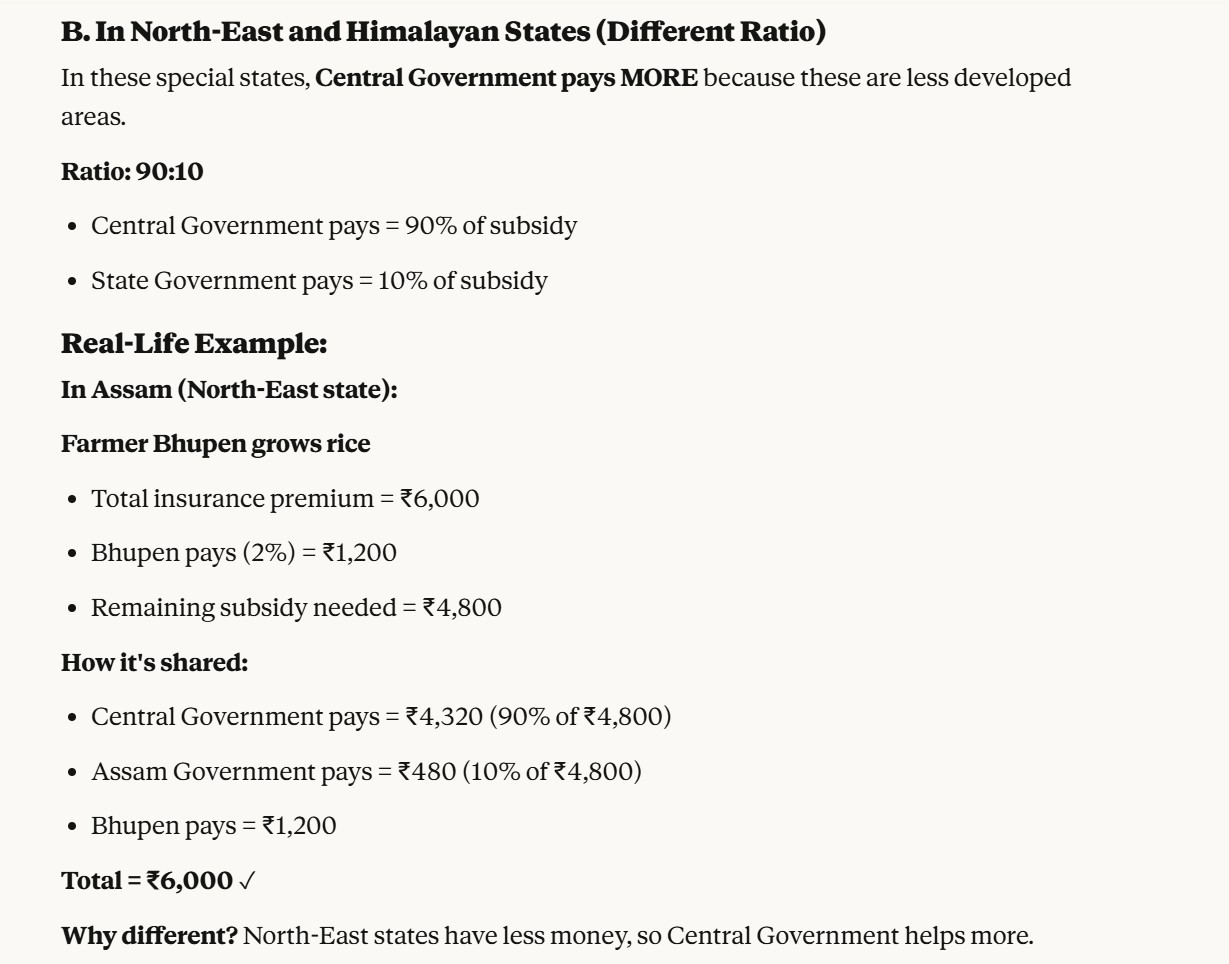Select the "Ratio: 90:10" bold line
1229x964 pixels.
tap(132, 172)
